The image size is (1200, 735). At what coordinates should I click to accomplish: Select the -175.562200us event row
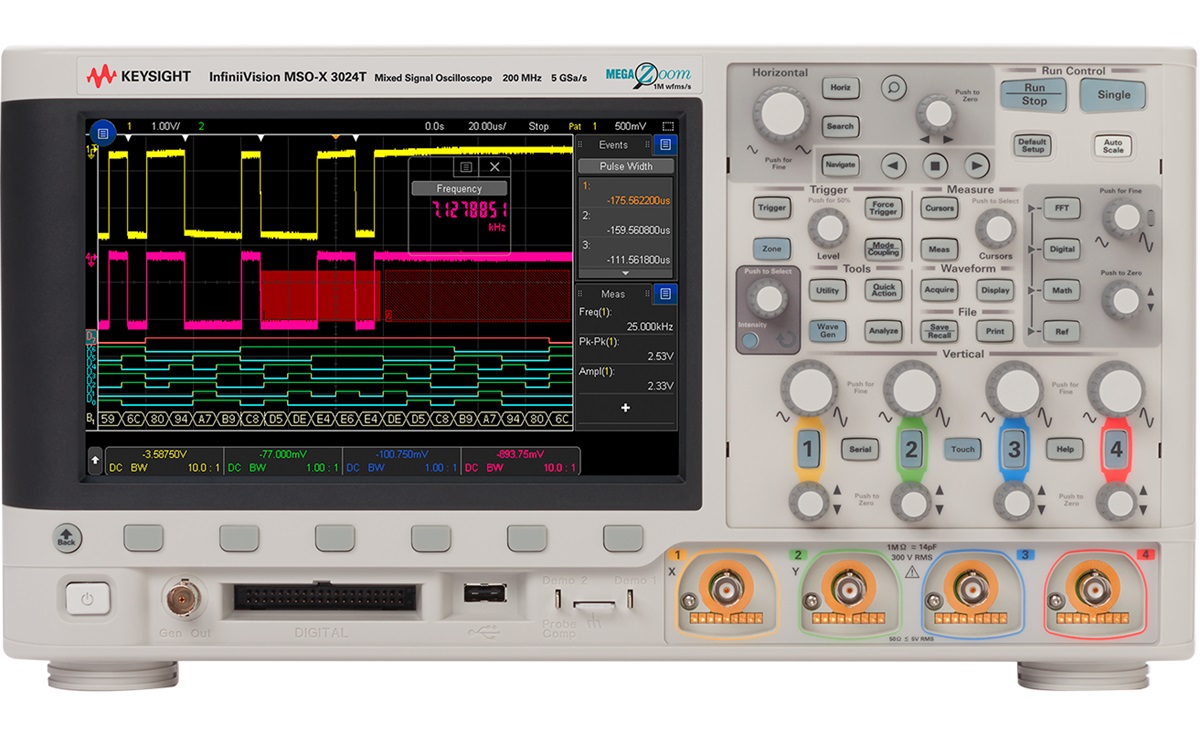(626, 193)
